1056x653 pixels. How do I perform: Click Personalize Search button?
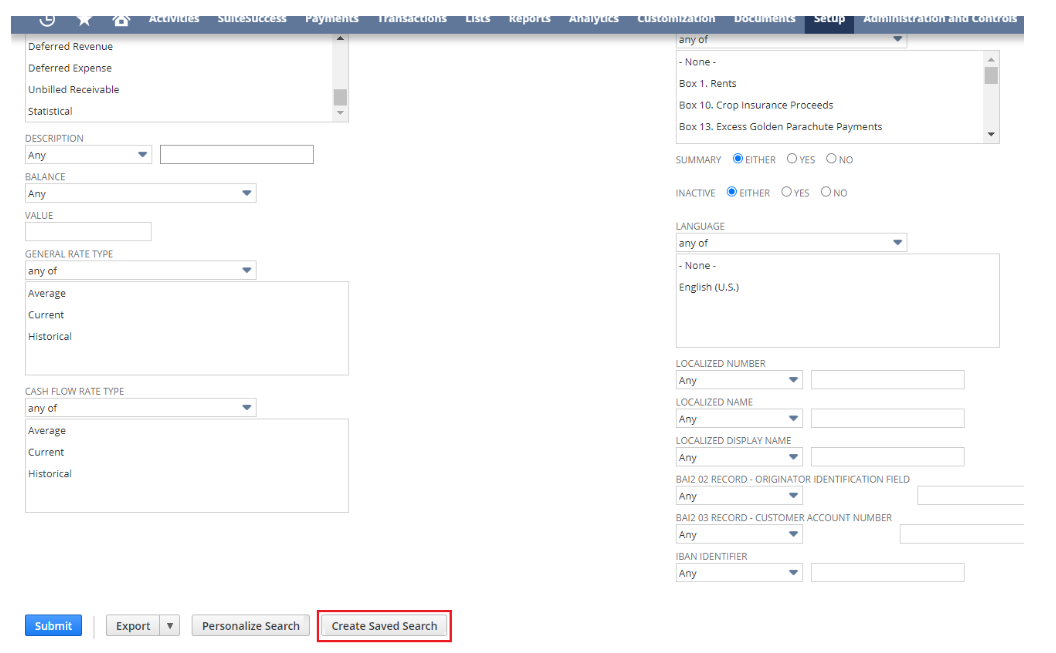tap(251, 625)
